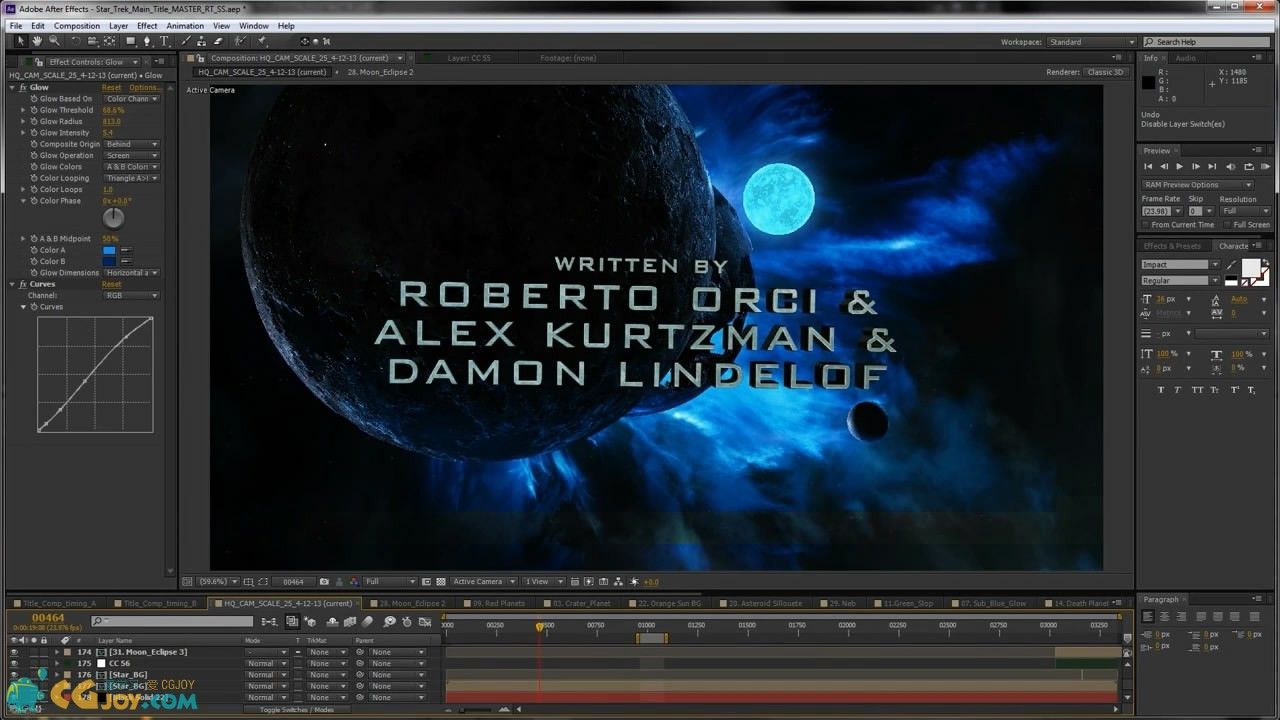Expand layer 176 Star_BG properties
The width and height of the screenshot is (1280, 720).
[x=57, y=675]
